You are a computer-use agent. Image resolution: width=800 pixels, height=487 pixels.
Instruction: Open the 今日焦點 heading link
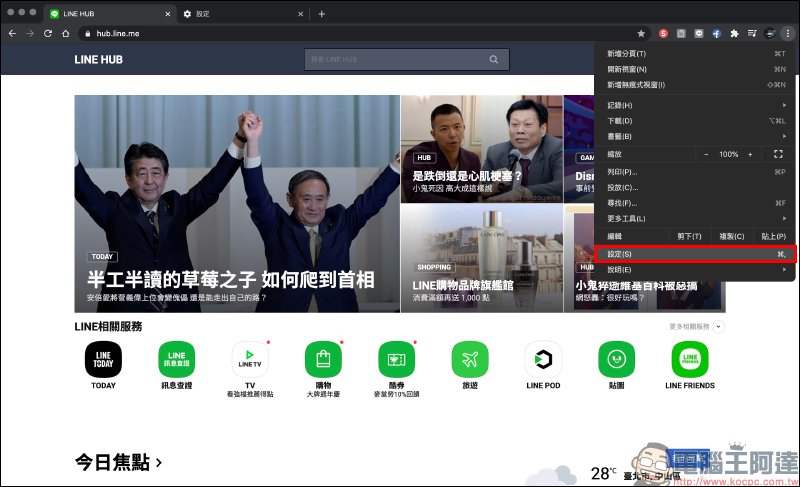click(118, 462)
